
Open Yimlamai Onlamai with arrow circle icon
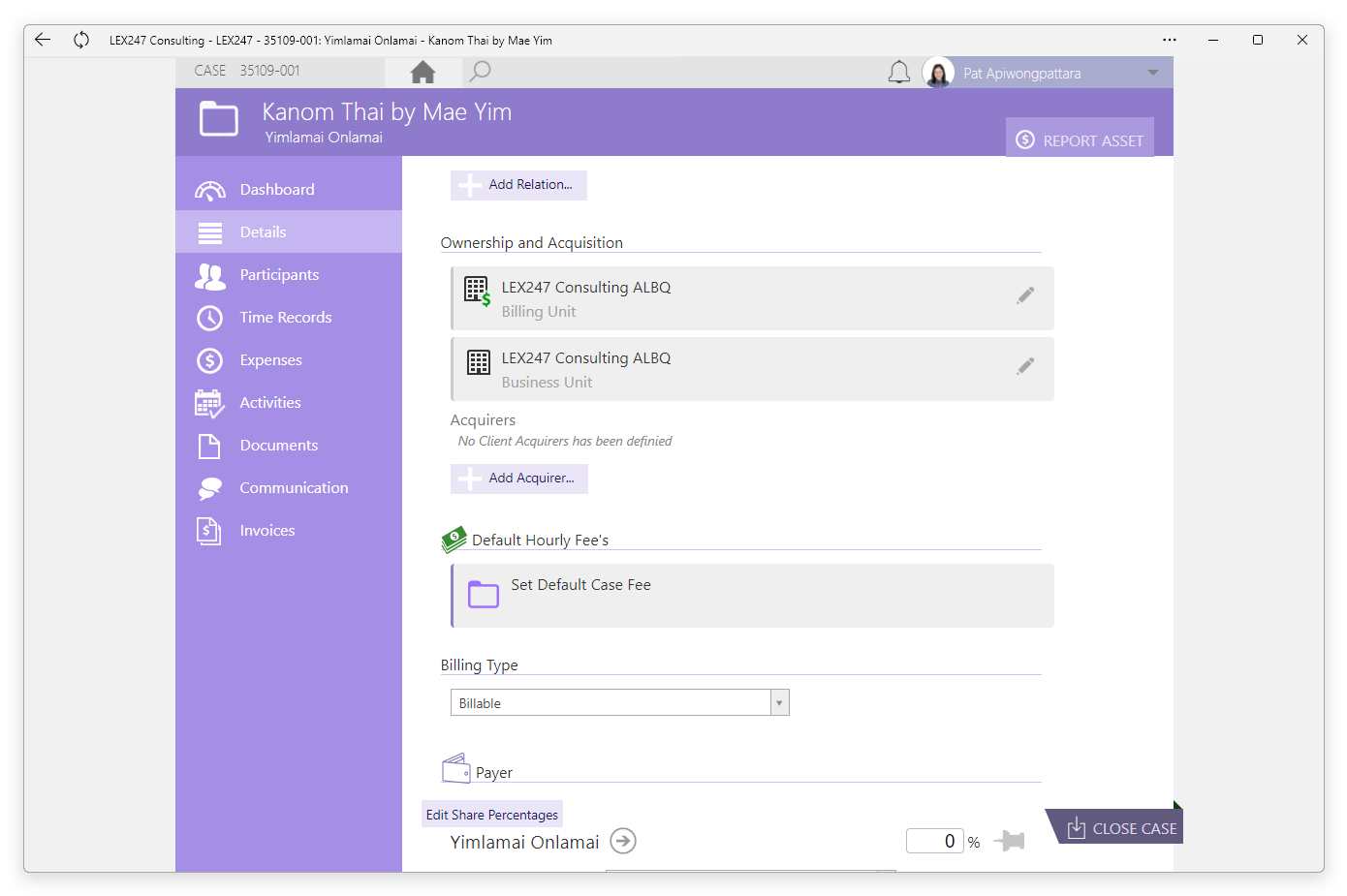pos(623,841)
